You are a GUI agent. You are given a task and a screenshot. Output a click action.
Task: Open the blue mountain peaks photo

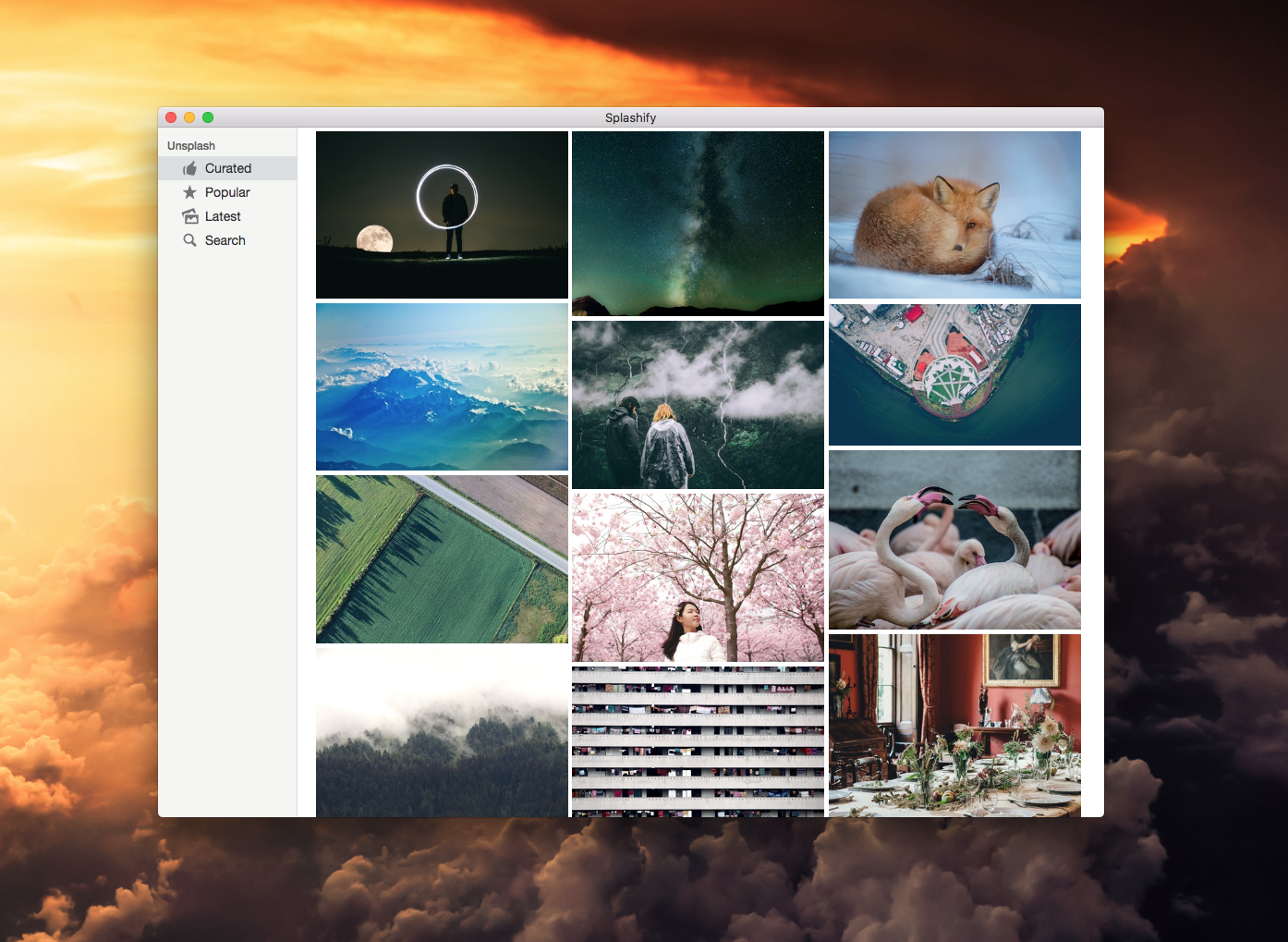tap(441, 386)
